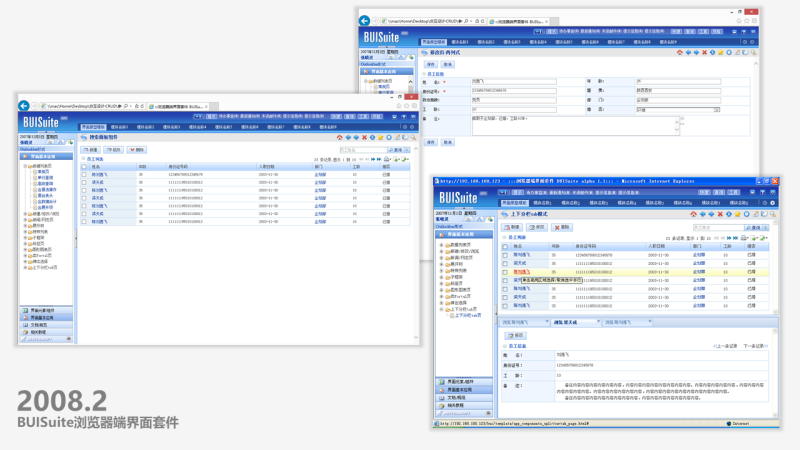Open the 界面元素/组件 sidebar section in left window
The width and height of the screenshot is (800, 450).
pos(45,310)
